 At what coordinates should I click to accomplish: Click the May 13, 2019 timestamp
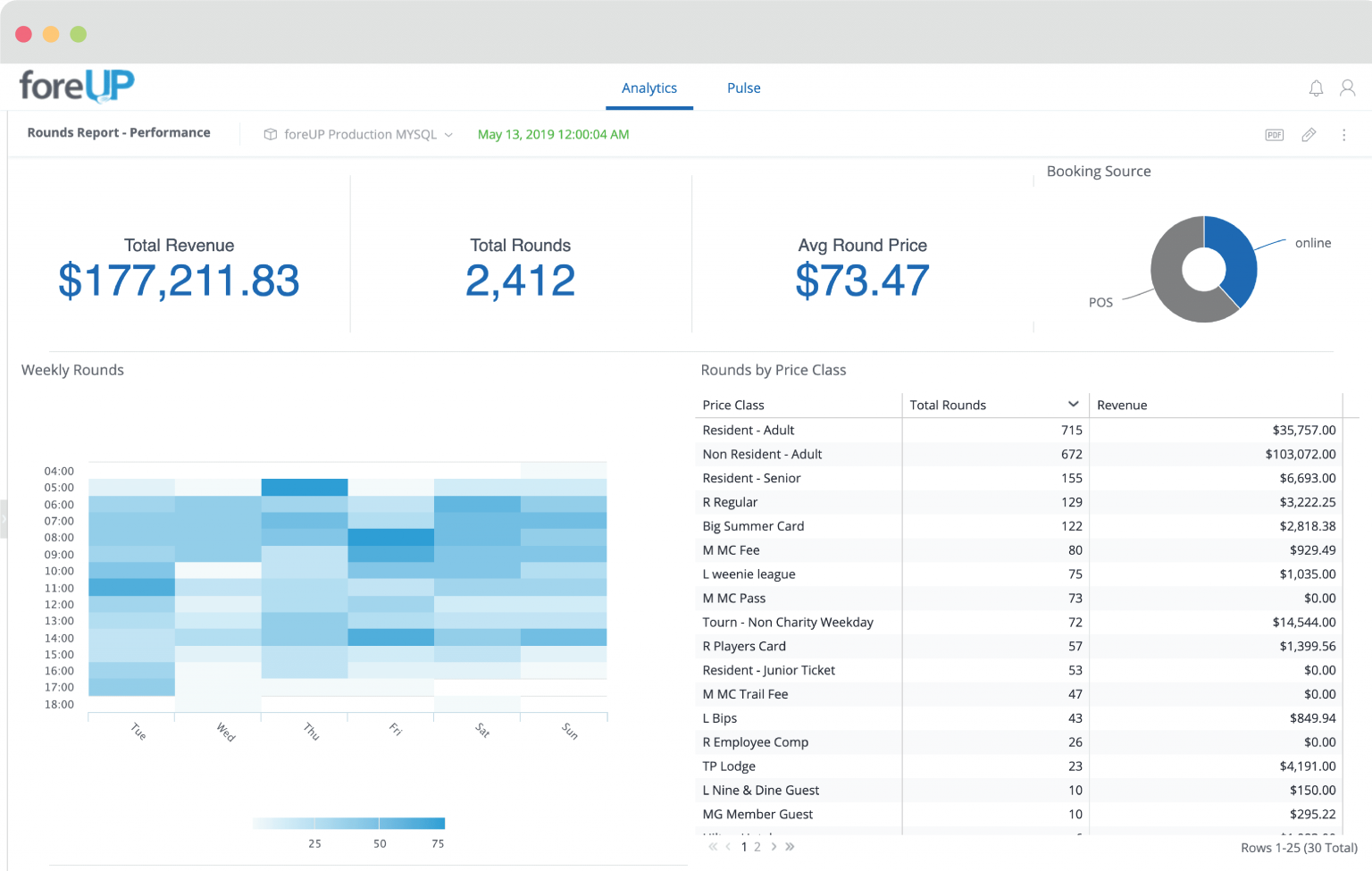553,135
